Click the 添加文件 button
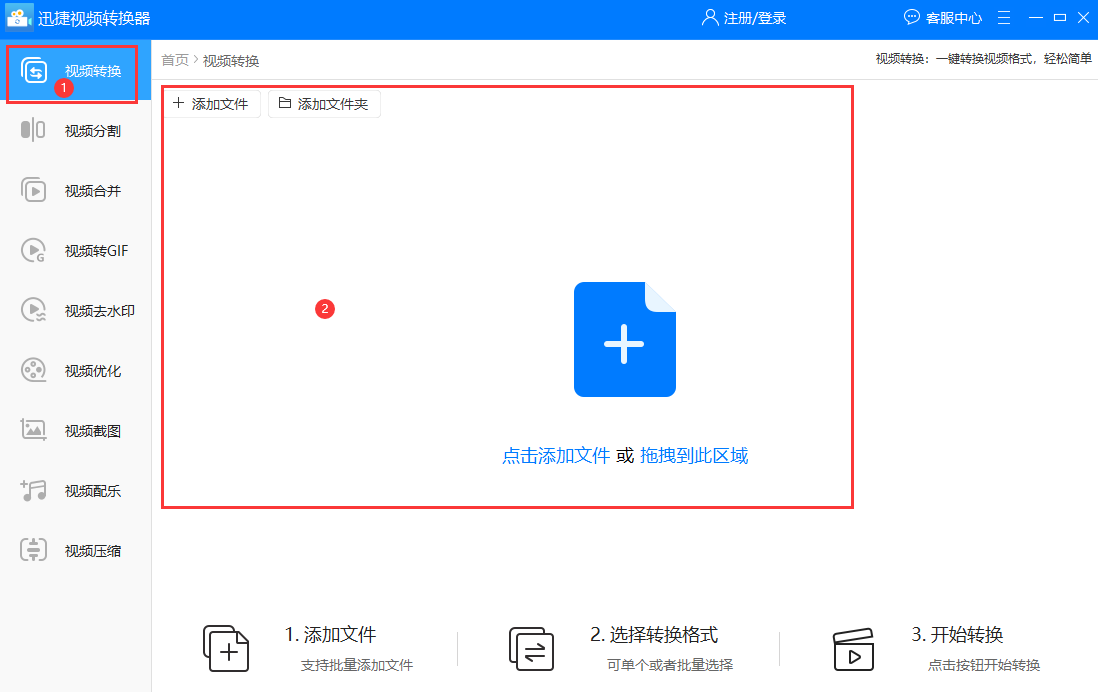The height and width of the screenshot is (692, 1098). [x=211, y=104]
